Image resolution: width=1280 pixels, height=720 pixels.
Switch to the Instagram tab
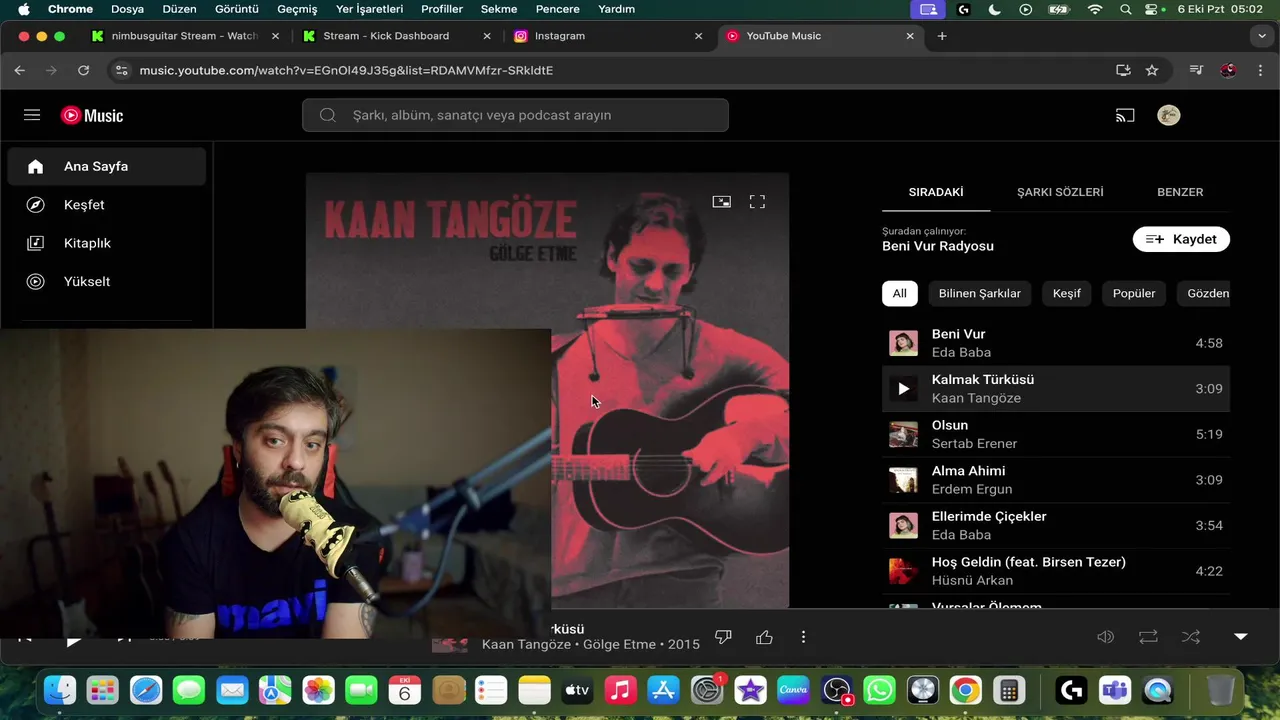[608, 36]
